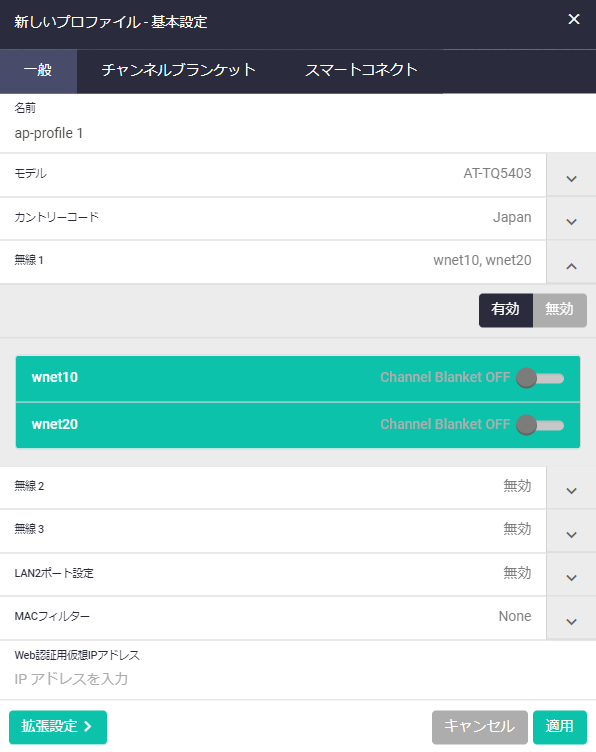Click the 名前 field containing ap-profile 1
Image resolution: width=596 pixels, height=752 pixels.
298,133
